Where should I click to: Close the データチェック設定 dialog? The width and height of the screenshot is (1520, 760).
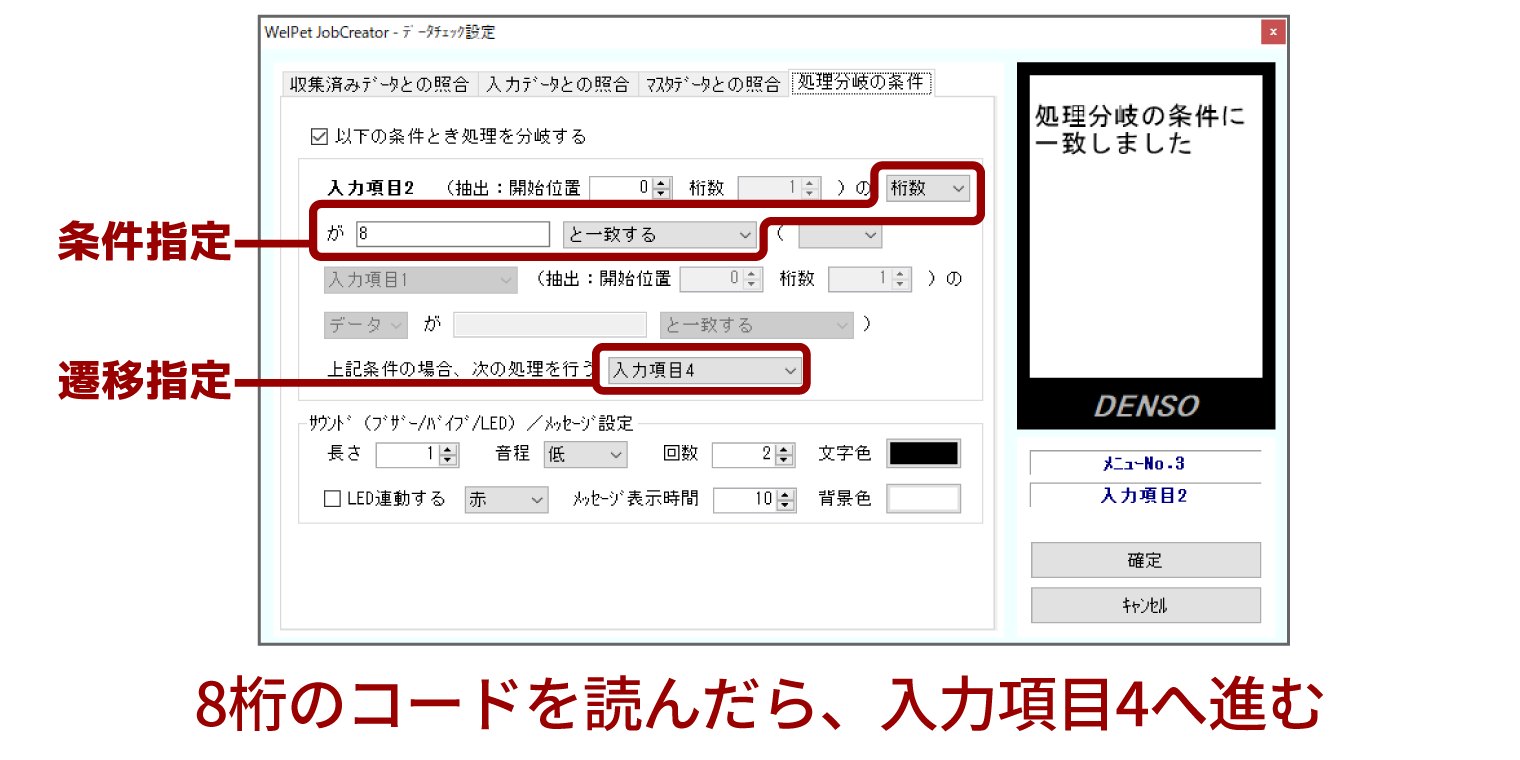(1273, 32)
